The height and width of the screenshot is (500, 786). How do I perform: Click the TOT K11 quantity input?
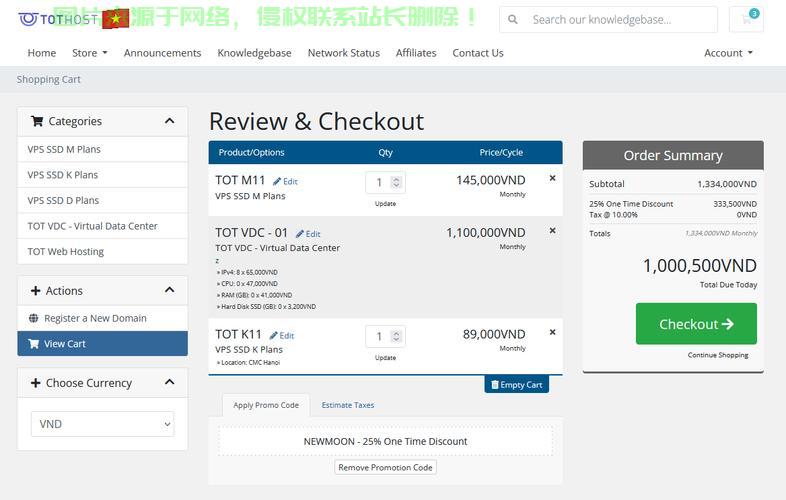[x=385, y=337]
